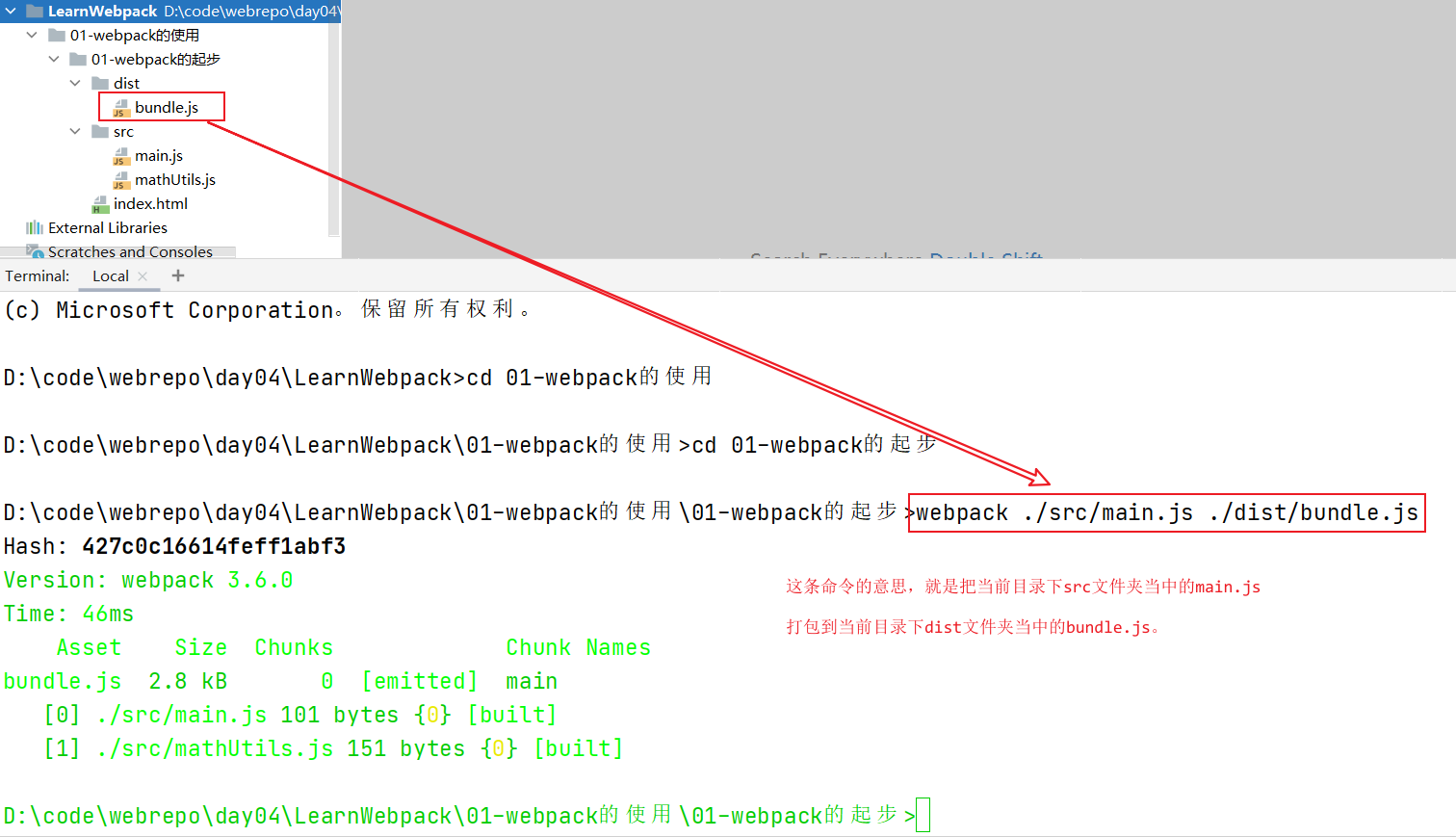The height and width of the screenshot is (837, 1456).
Task: Click the src folder icon
Action: [x=100, y=131]
